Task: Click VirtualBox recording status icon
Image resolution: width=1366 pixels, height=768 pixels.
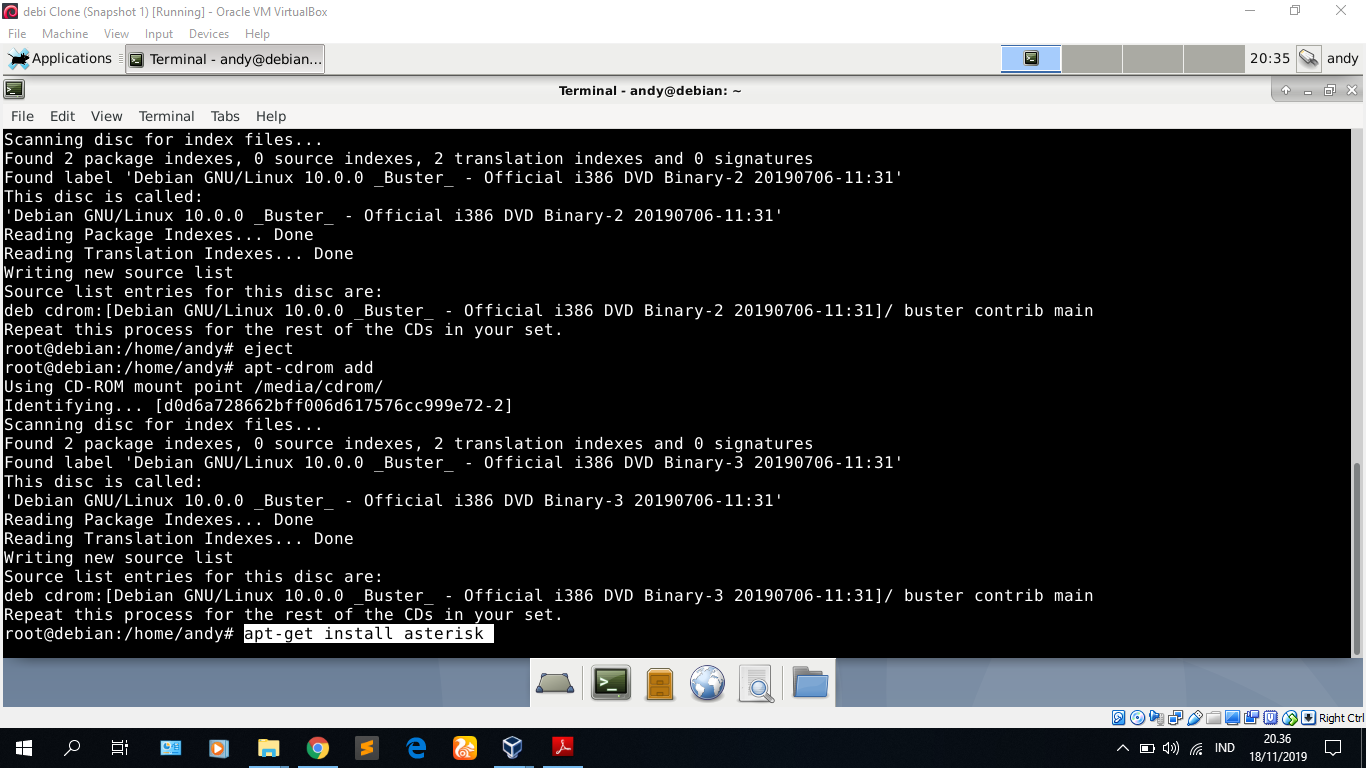Action: pyautogui.click(x=1252, y=718)
